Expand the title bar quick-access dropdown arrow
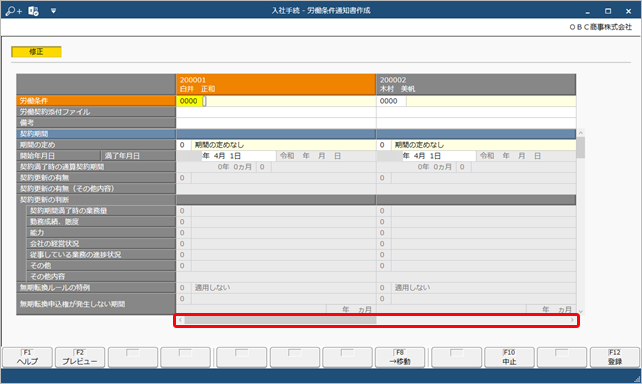This screenshot has width=642, height=384. [x=53, y=11]
